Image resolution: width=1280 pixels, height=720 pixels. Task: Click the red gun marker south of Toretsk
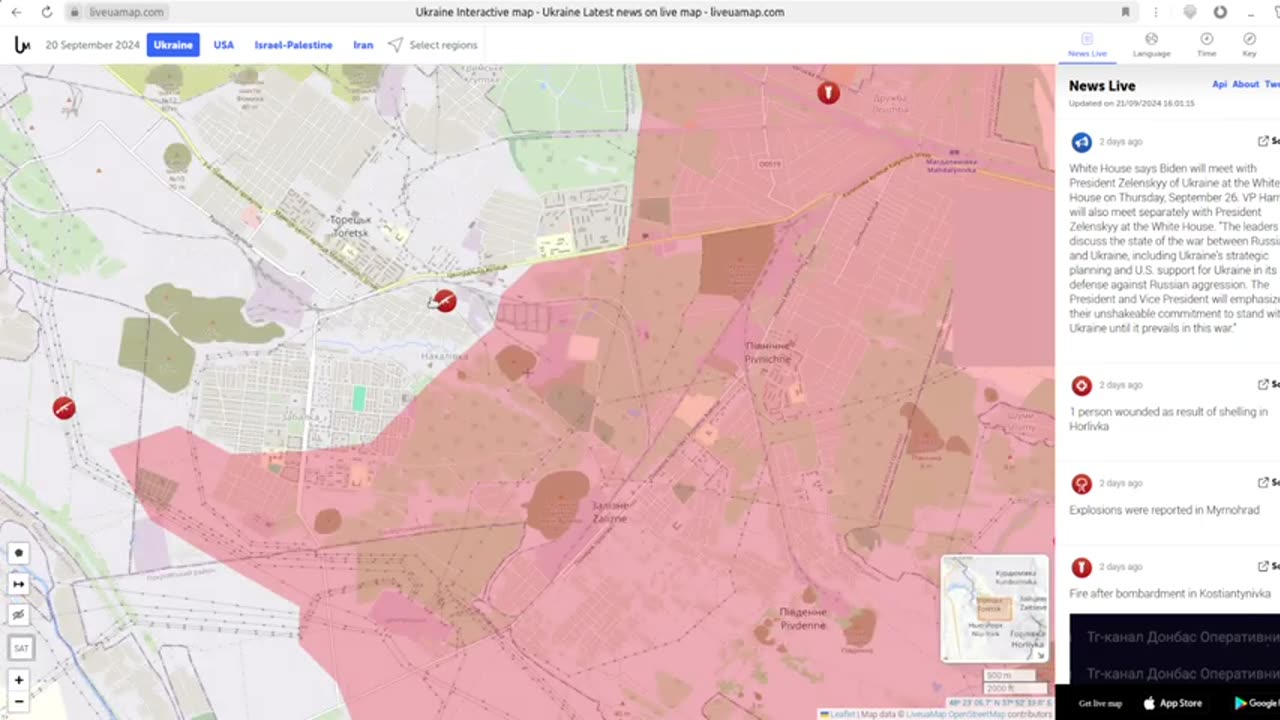445,301
